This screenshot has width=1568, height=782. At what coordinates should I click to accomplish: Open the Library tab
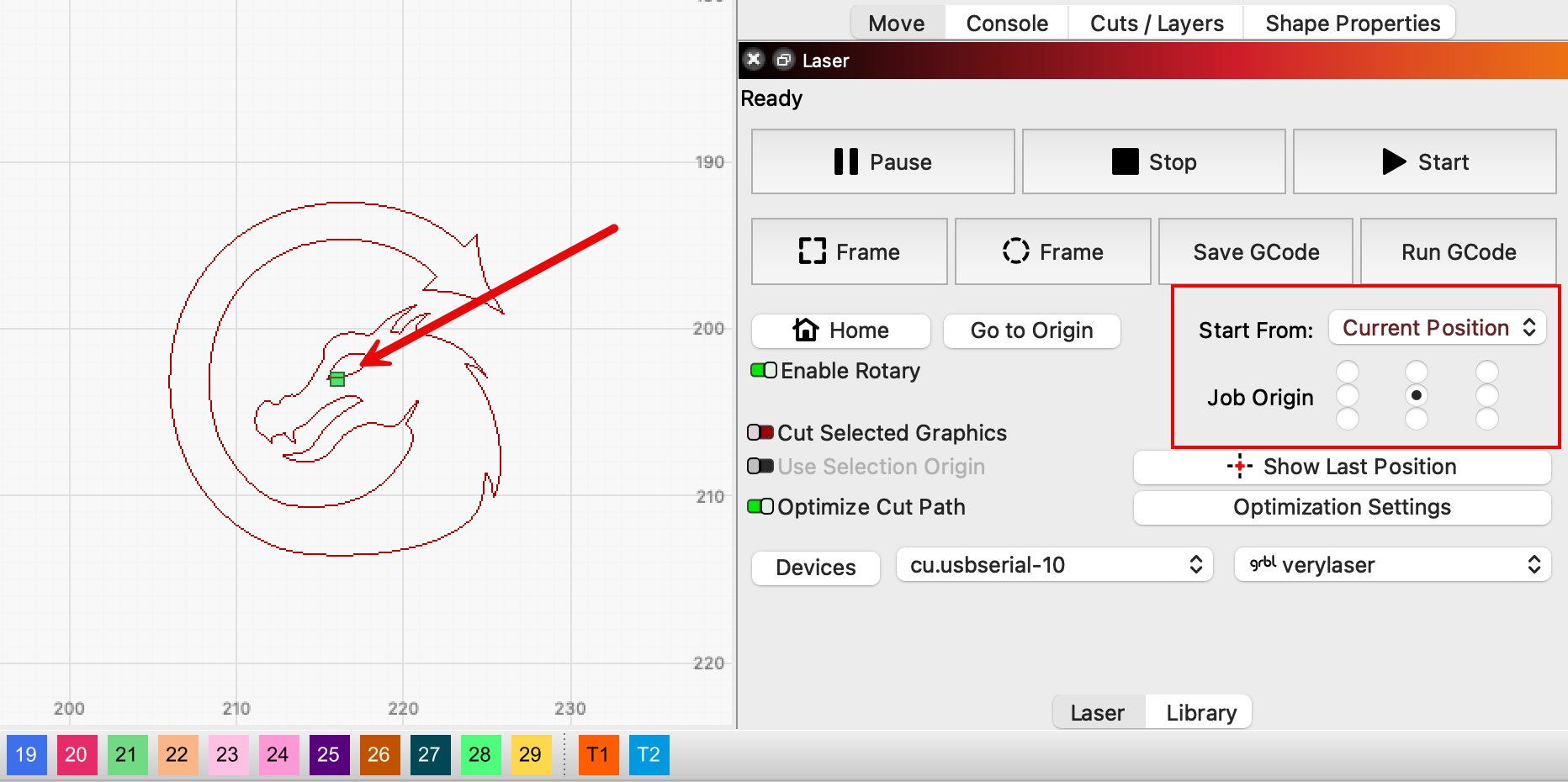(x=1200, y=713)
